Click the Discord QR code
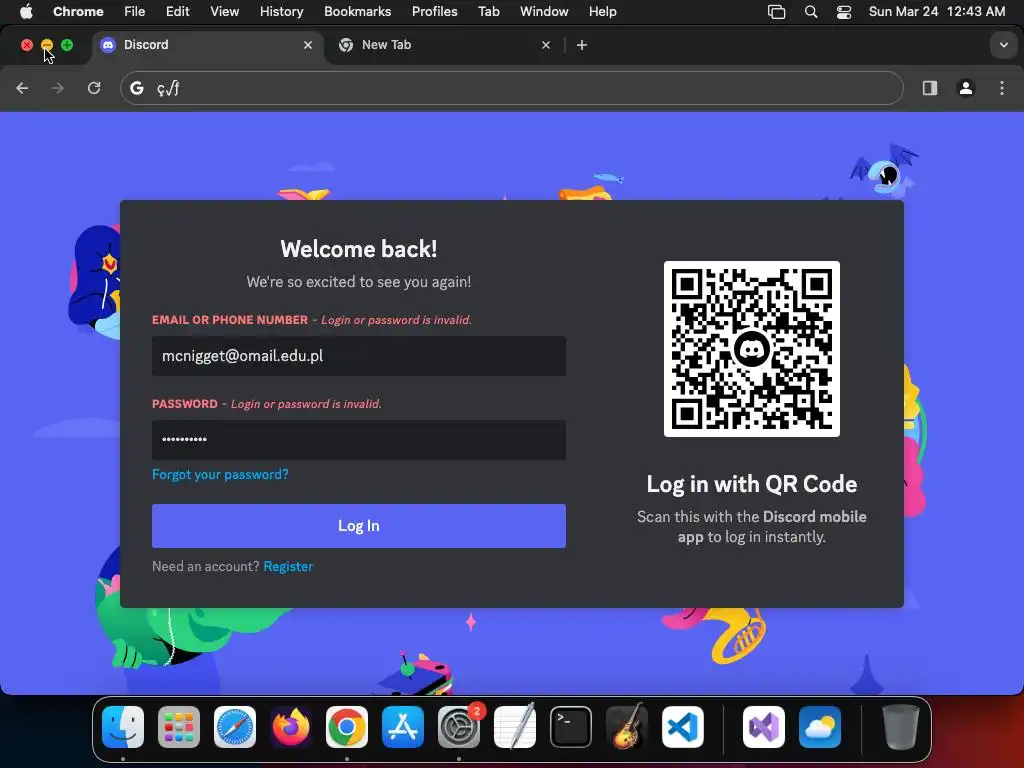This screenshot has height=768, width=1024. pos(752,349)
